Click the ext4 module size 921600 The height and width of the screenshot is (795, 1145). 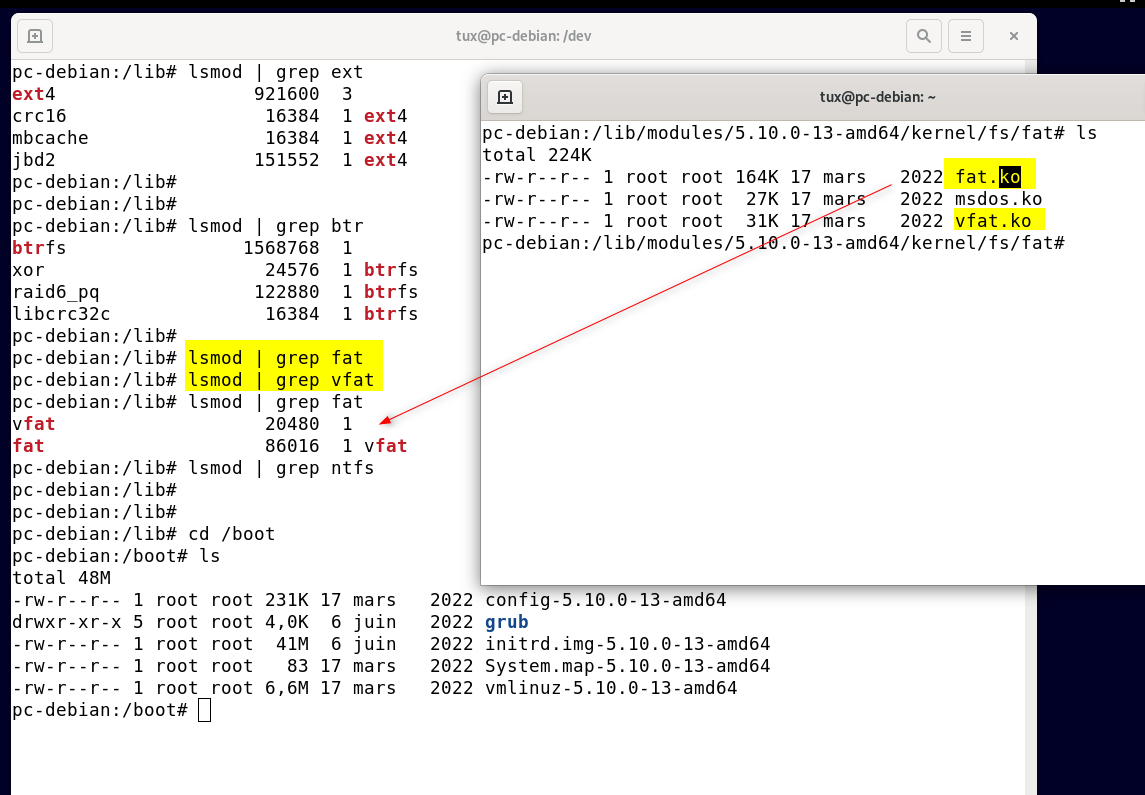[286, 93]
